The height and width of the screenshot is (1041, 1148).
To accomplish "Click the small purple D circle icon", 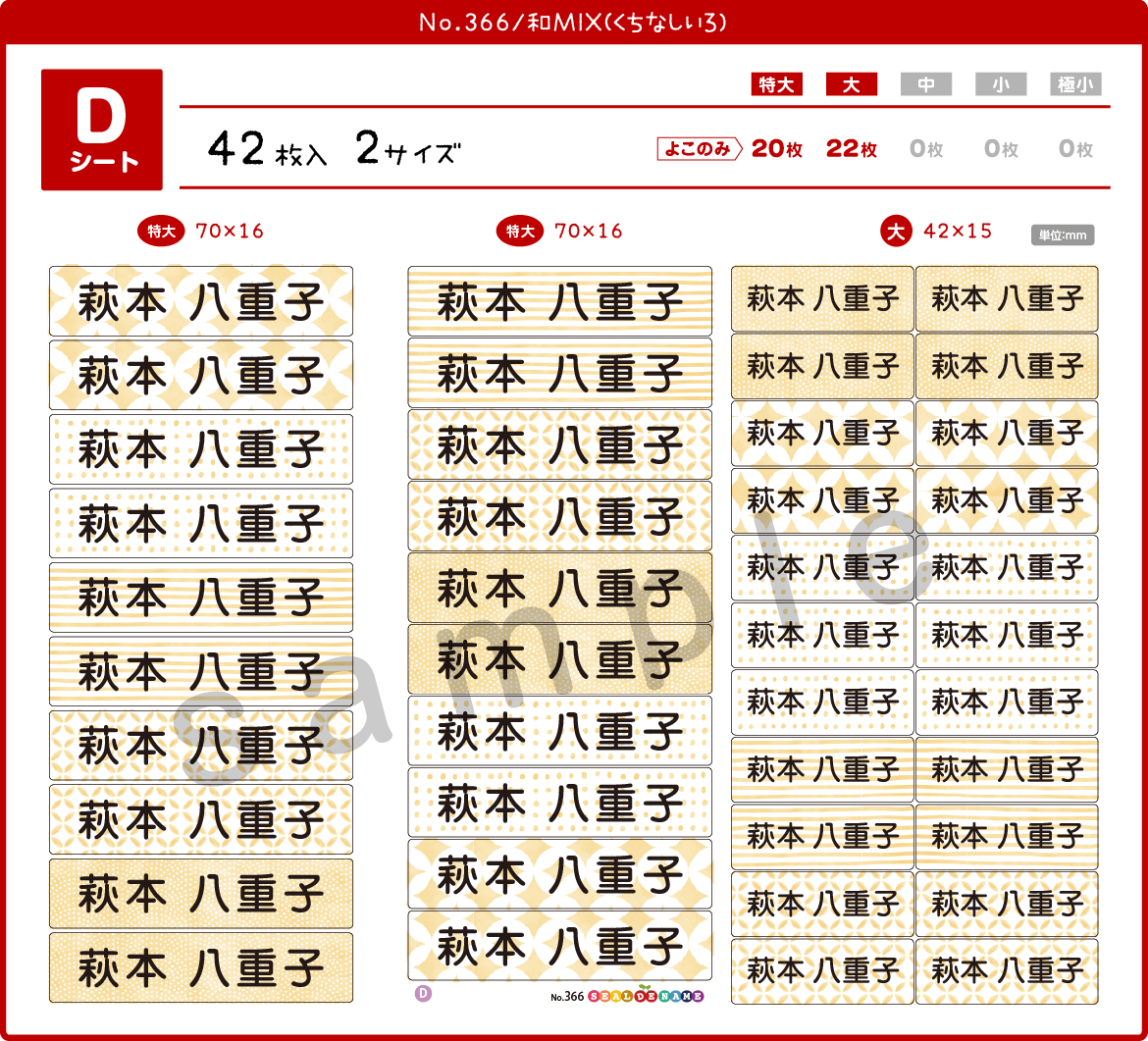I will click(423, 994).
